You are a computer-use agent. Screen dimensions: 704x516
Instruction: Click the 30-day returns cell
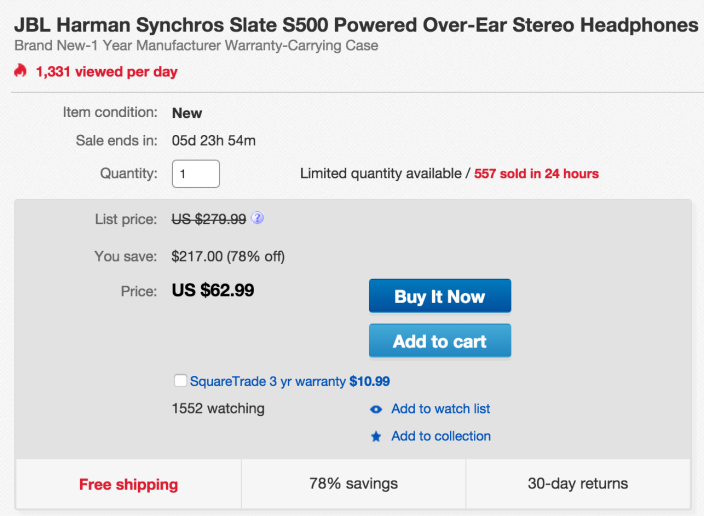(x=578, y=484)
